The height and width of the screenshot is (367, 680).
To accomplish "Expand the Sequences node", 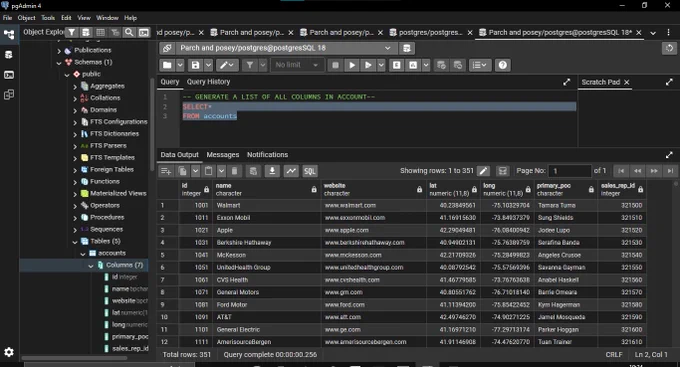I will click(x=75, y=230).
